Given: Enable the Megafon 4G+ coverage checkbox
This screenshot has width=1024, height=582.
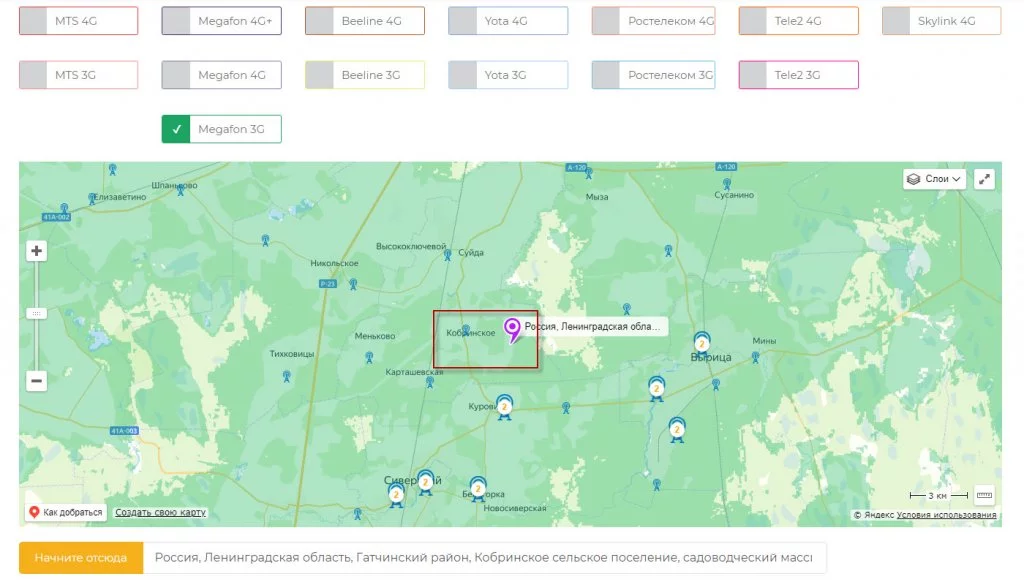Looking at the screenshot, I should pyautogui.click(x=176, y=21).
